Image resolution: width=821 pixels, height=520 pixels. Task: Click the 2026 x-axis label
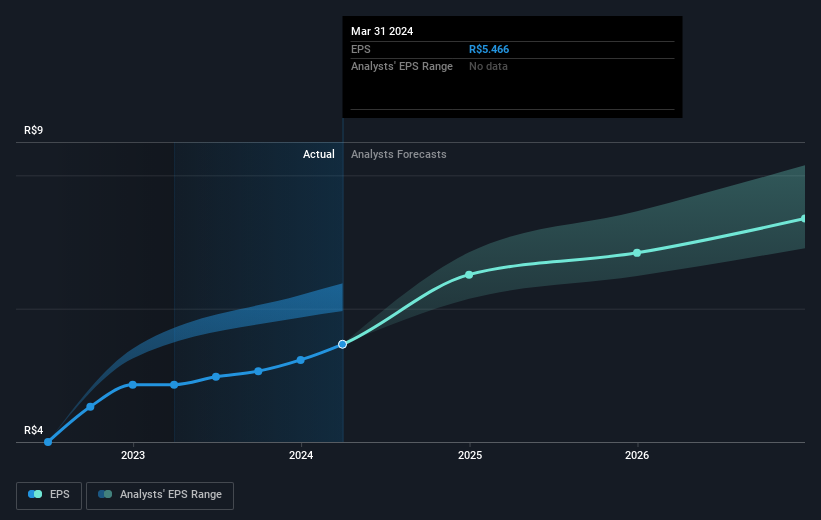point(637,455)
